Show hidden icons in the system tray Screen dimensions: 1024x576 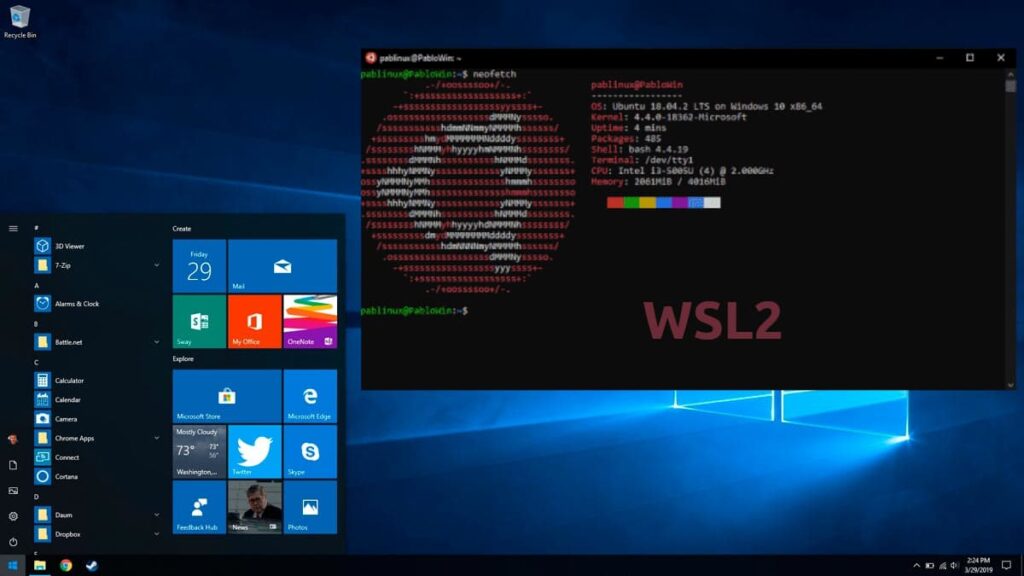coord(916,565)
